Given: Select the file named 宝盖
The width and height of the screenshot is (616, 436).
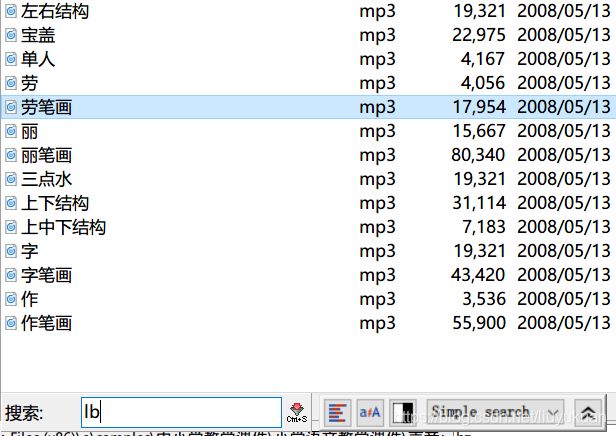Looking at the screenshot, I should tap(38, 35).
